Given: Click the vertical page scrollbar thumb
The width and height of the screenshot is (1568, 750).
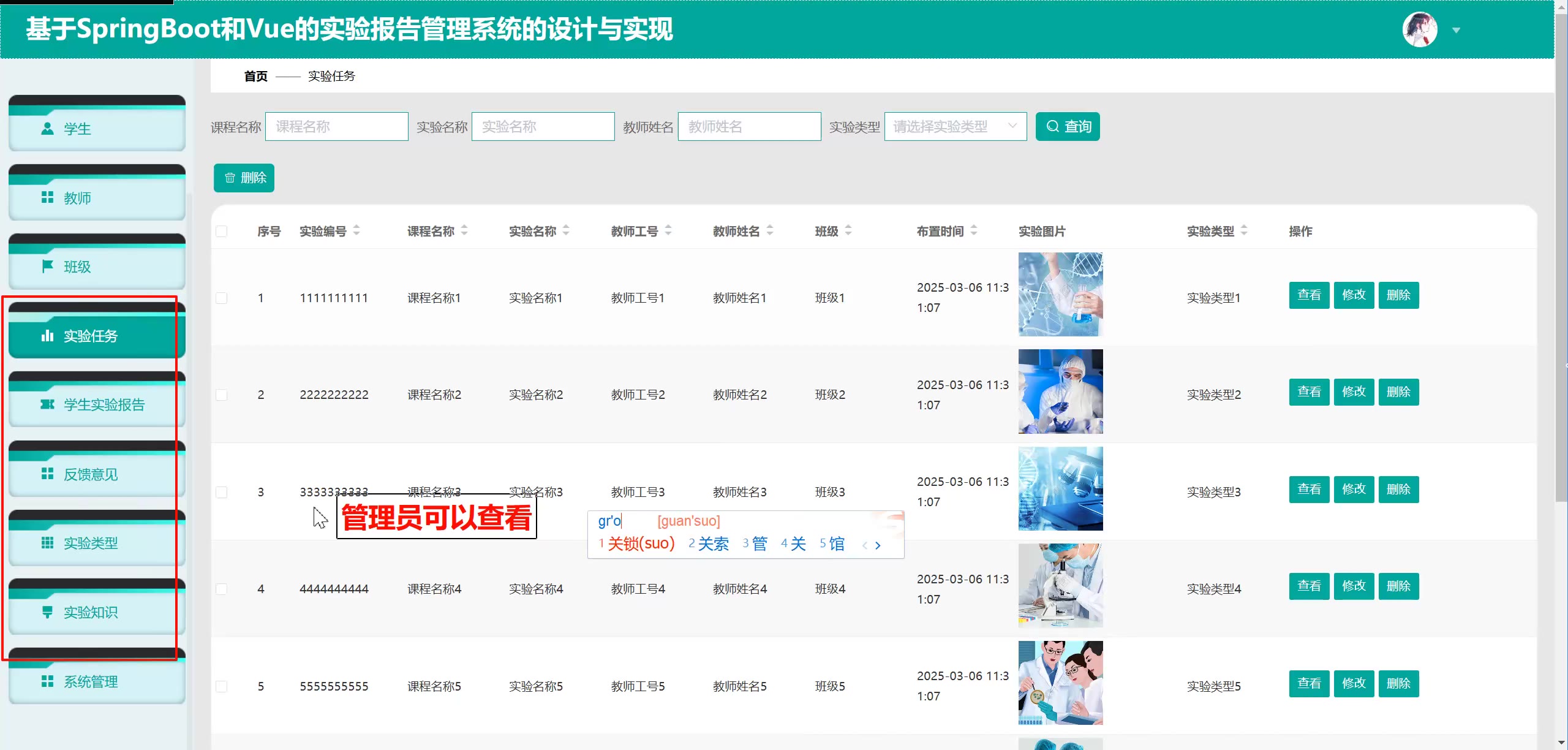Looking at the screenshot, I should [x=1561, y=257].
